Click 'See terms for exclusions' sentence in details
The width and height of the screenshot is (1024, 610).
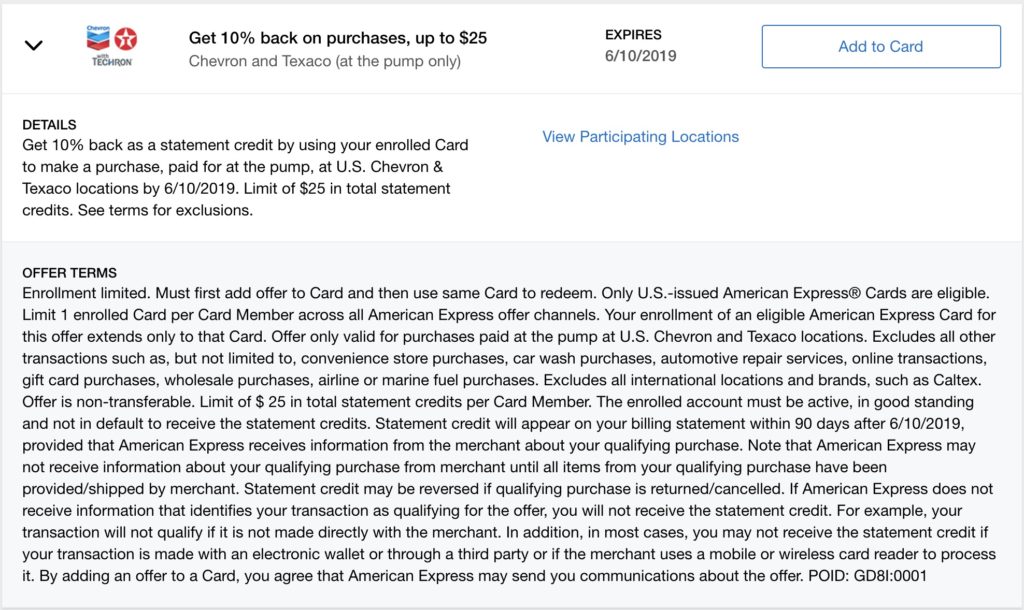[165, 210]
